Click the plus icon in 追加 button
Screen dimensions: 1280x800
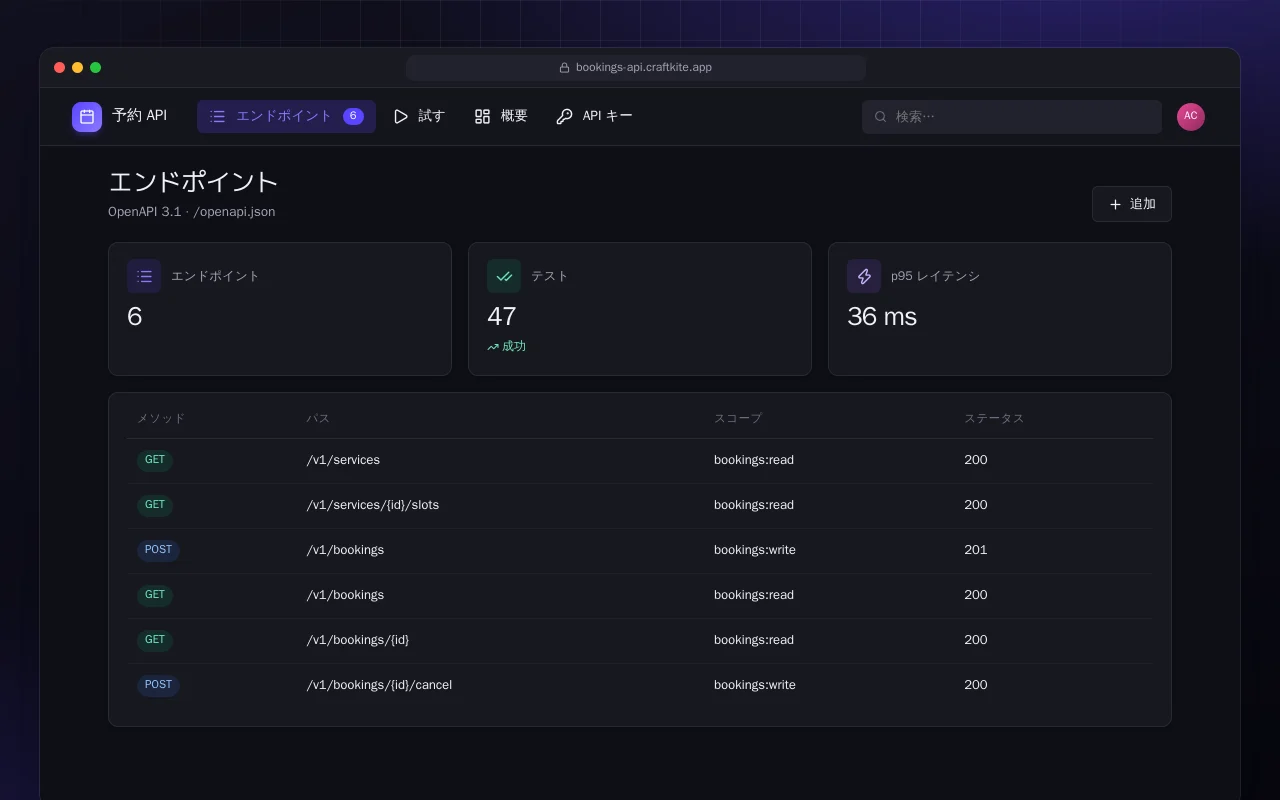point(1115,204)
